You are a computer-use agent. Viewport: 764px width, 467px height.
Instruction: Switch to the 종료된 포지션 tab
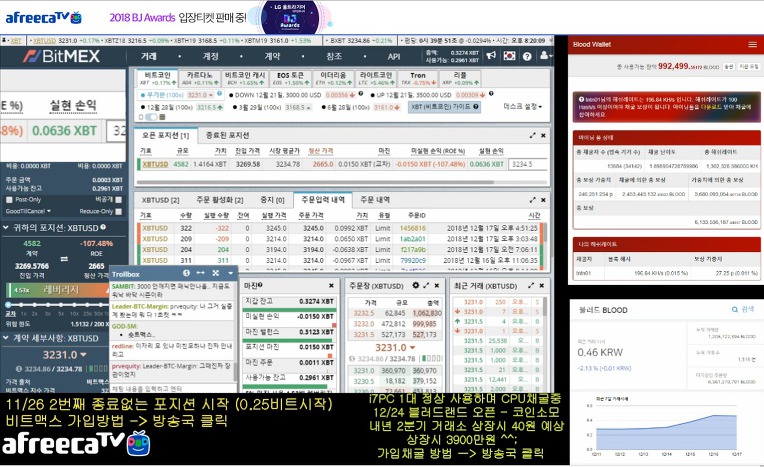pos(227,136)
